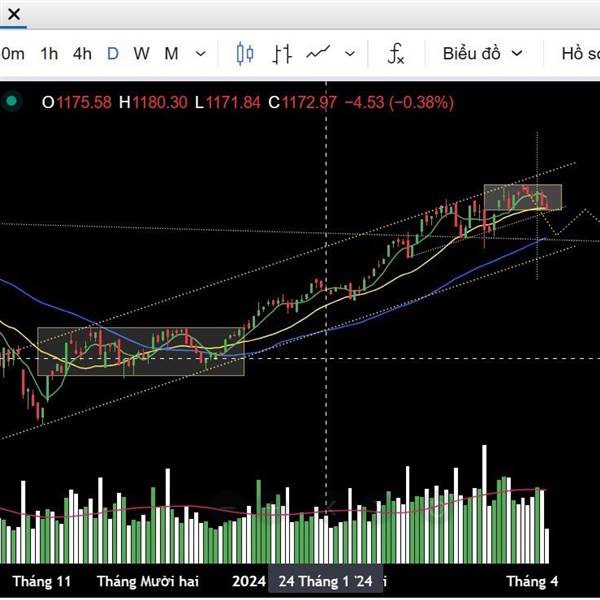Select the daily D timeframe
The height and width of the screenshot is (600, 600).
(x=113, y=54)
